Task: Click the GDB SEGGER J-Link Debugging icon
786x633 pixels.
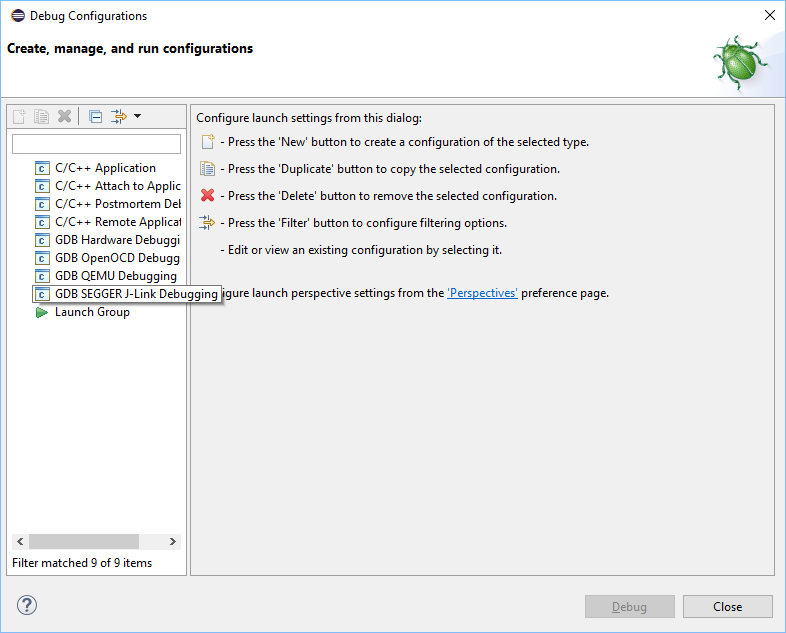Action: [42, 294]
